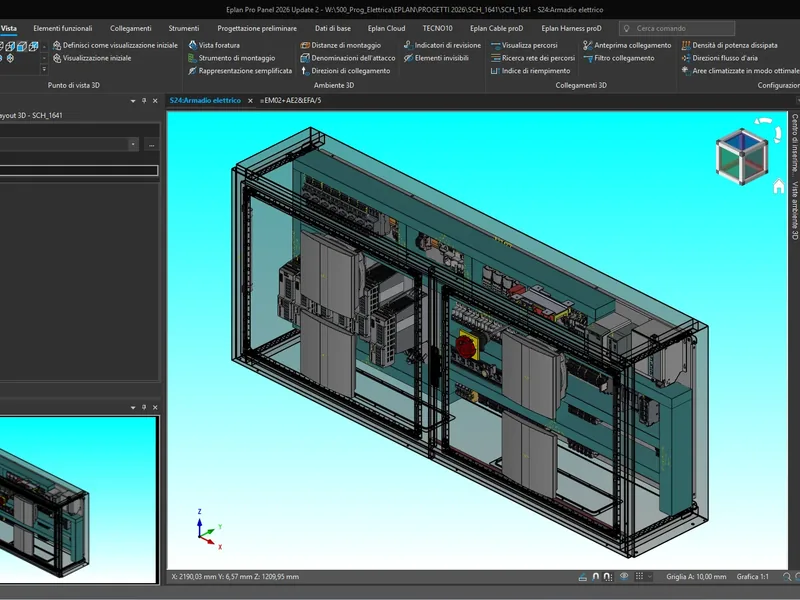Open Vista foratura view
Screen dimensions: 800x600
(x=214, y=45)
